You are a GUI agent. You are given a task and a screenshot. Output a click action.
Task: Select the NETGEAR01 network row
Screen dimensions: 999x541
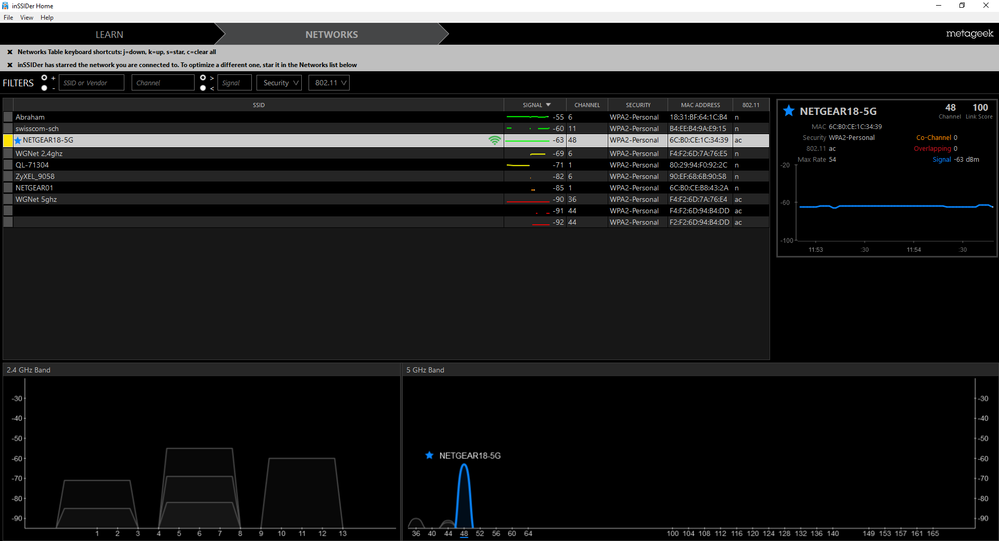[x=386, y=188]
